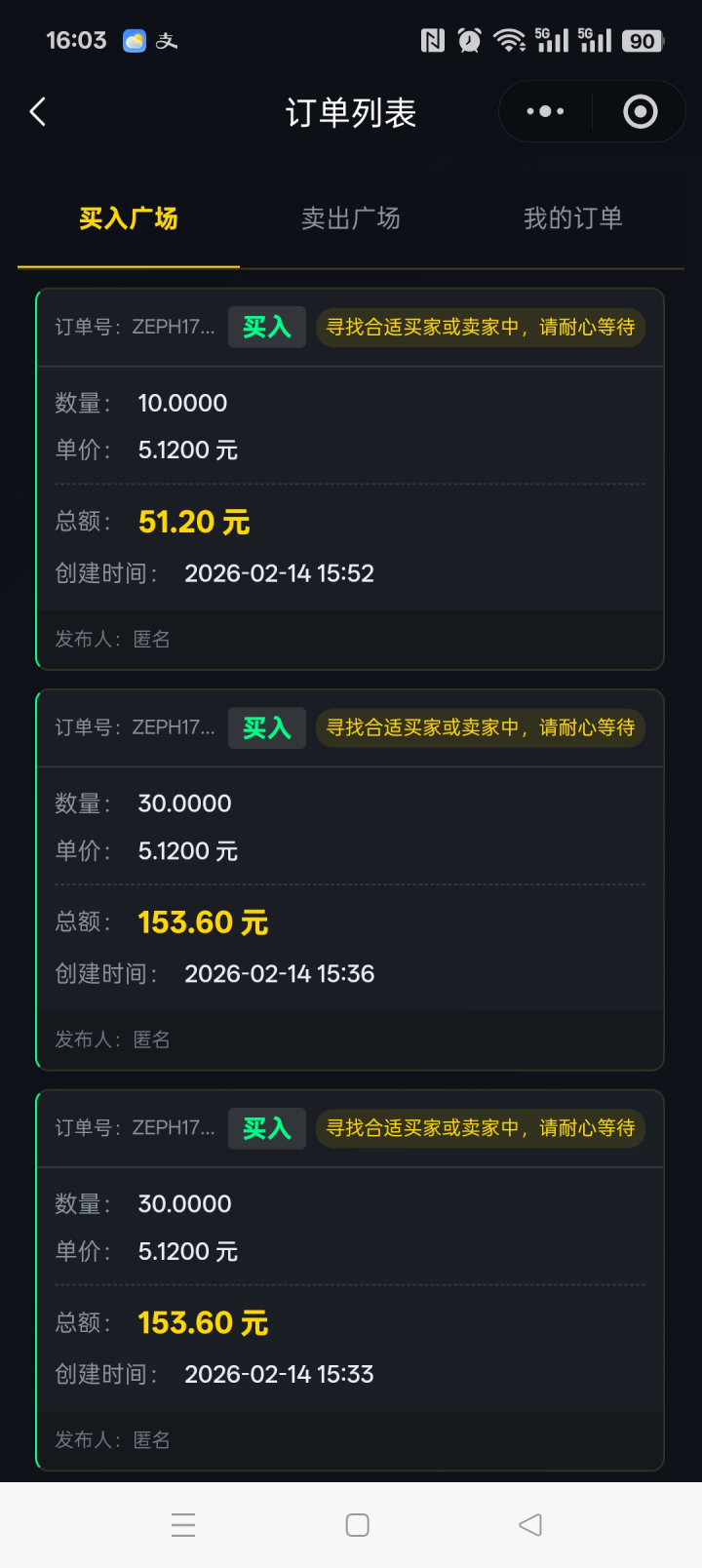Select the 买入广场 tab
The height and width of the screenshot is (1568, 702).
[x=129, y=218]
